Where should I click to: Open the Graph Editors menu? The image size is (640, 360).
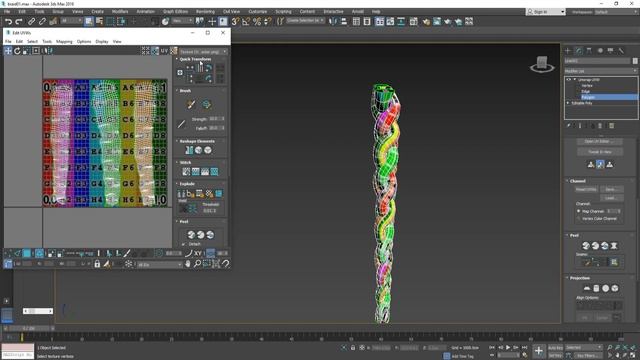click(176, 11)
